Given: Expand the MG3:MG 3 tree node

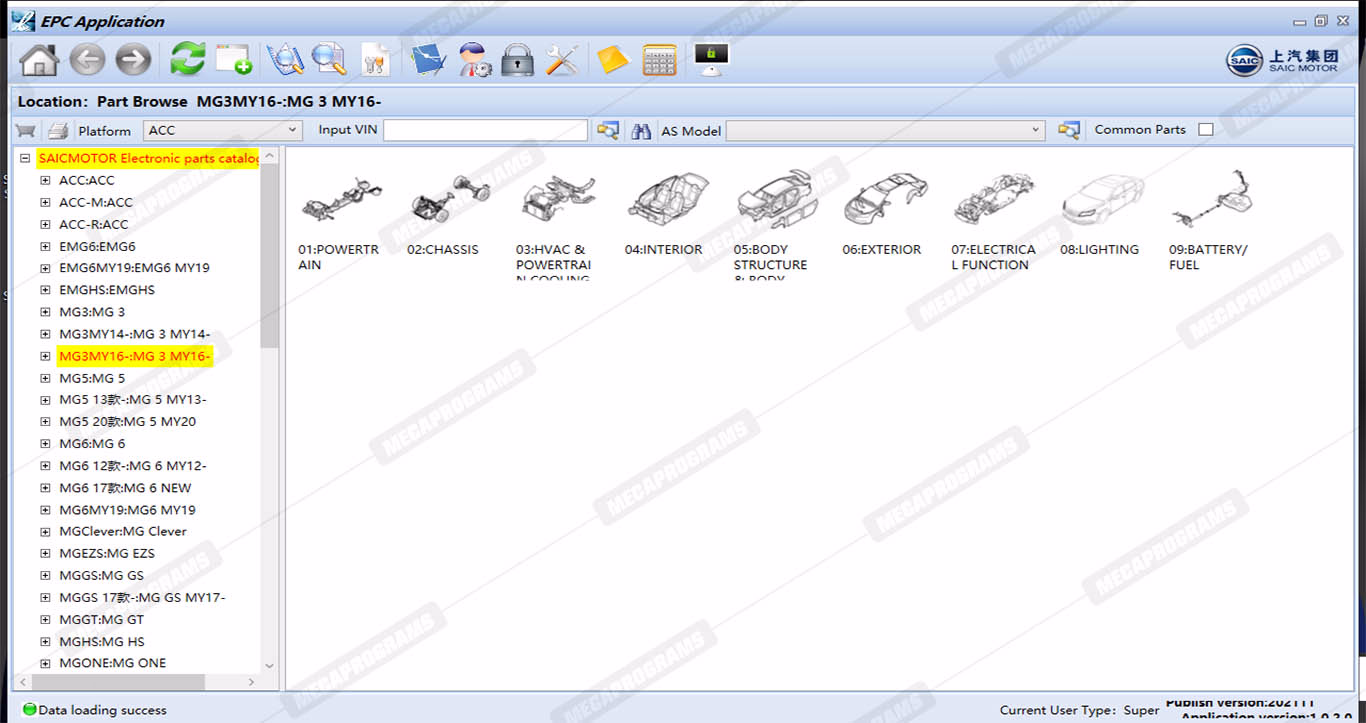Looking at the screenshot, I should tap(45, 312).
